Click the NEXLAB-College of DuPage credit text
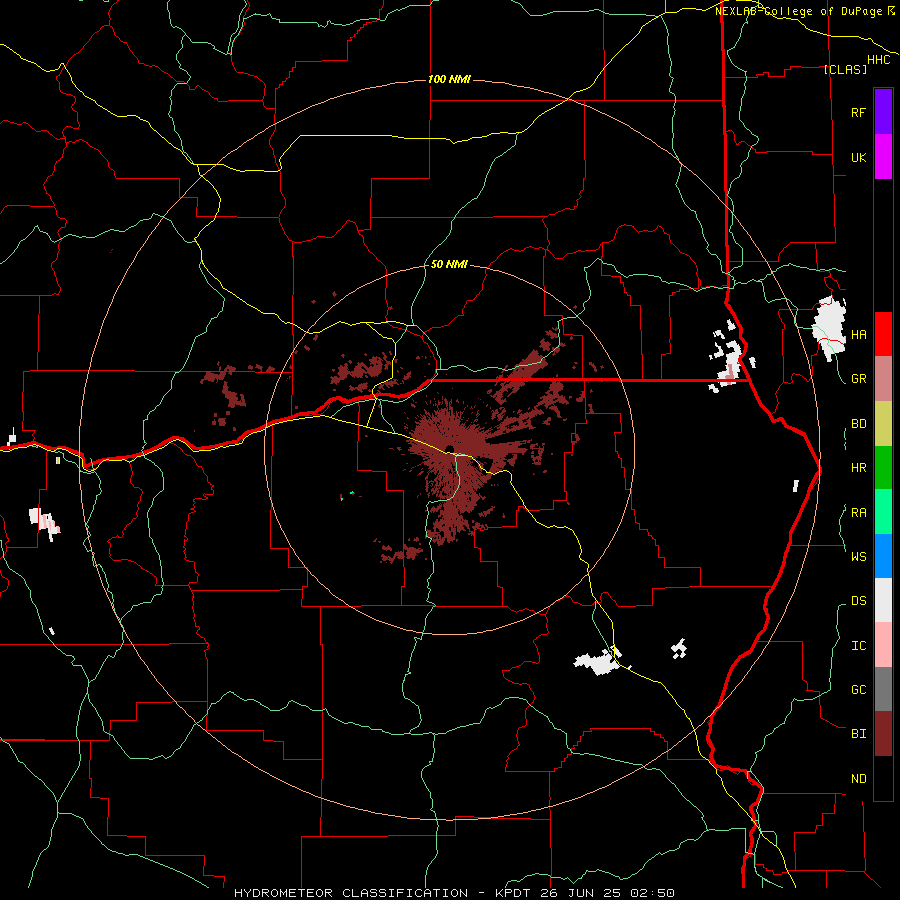The height and width of the screenshot is (900, 900). click(804, 10)
